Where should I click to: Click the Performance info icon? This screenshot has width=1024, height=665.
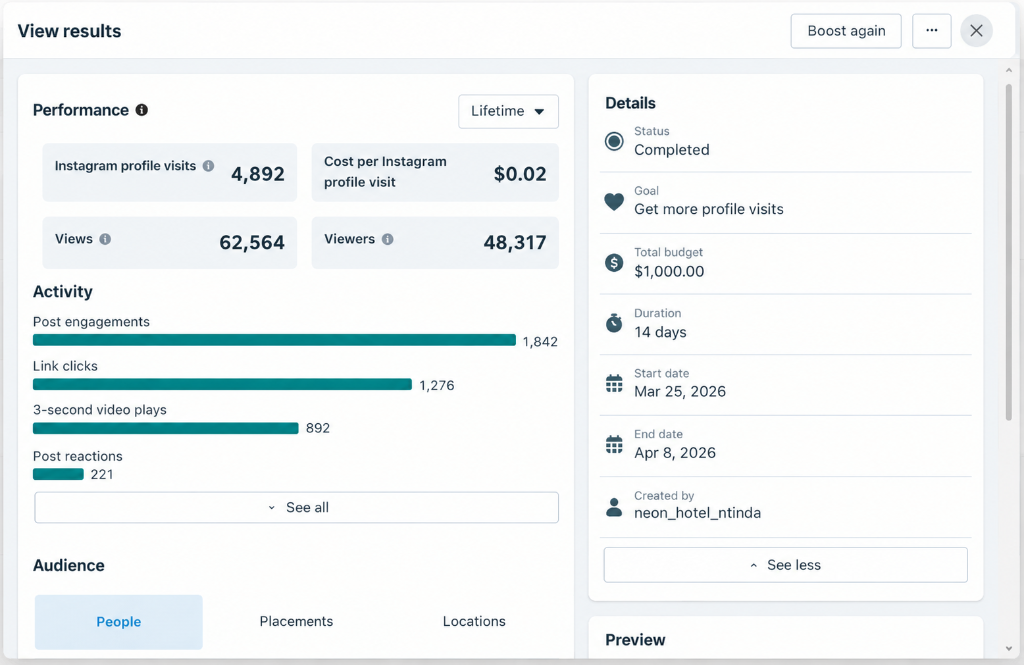142,110
